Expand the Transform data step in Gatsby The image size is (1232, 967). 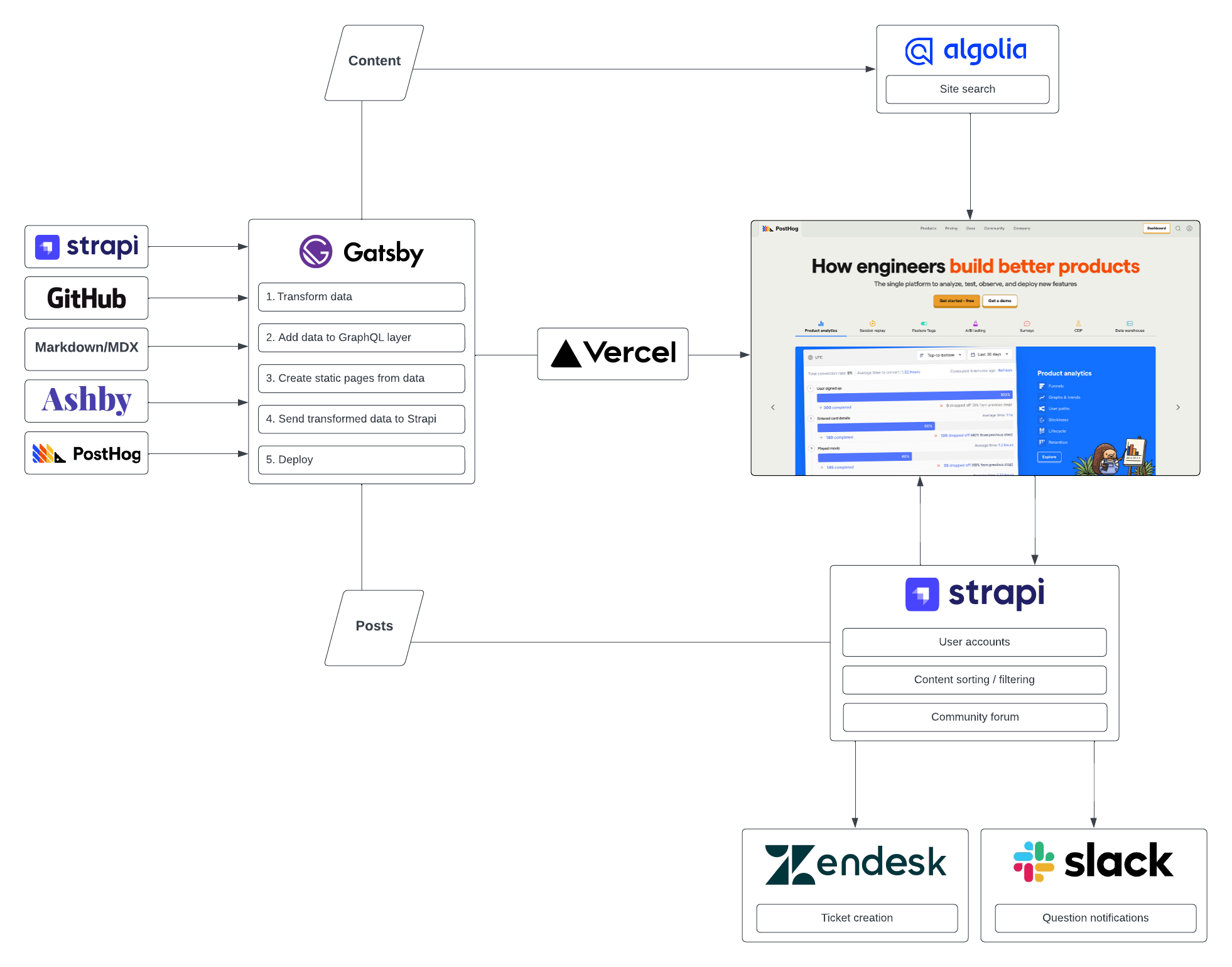pos(362,297)
